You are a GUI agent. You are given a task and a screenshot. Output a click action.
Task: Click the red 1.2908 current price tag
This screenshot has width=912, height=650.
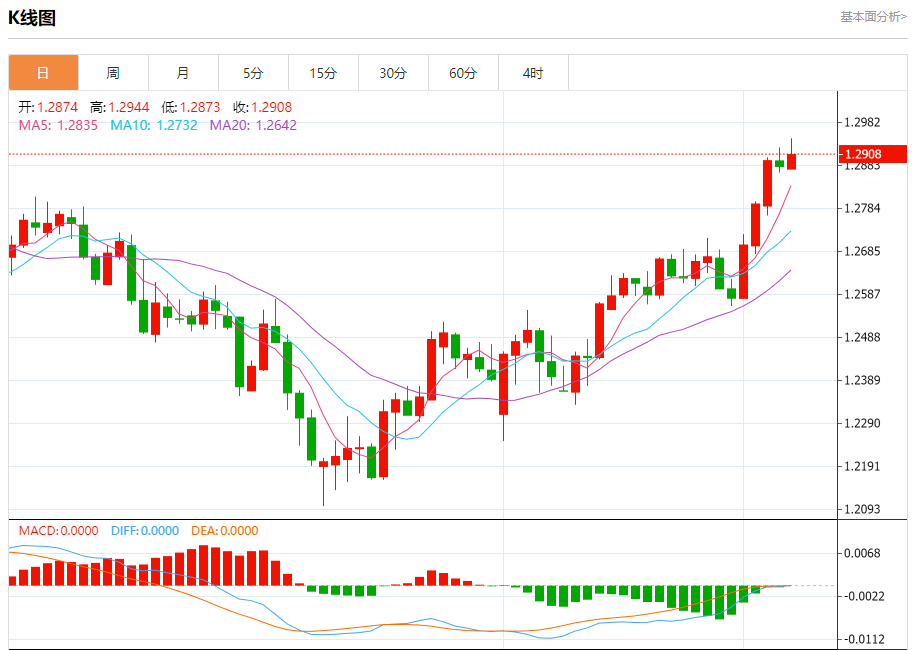pyautogui.click(x=872, y=154)
